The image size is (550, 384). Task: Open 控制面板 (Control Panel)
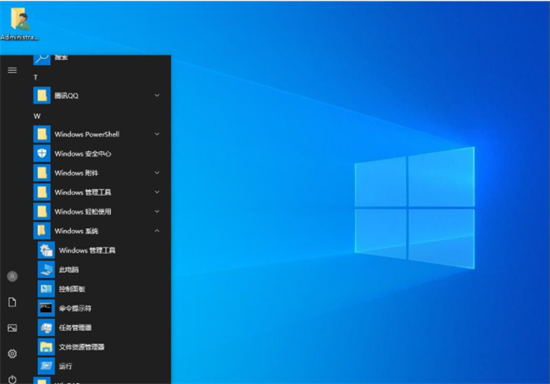[99, 289]
